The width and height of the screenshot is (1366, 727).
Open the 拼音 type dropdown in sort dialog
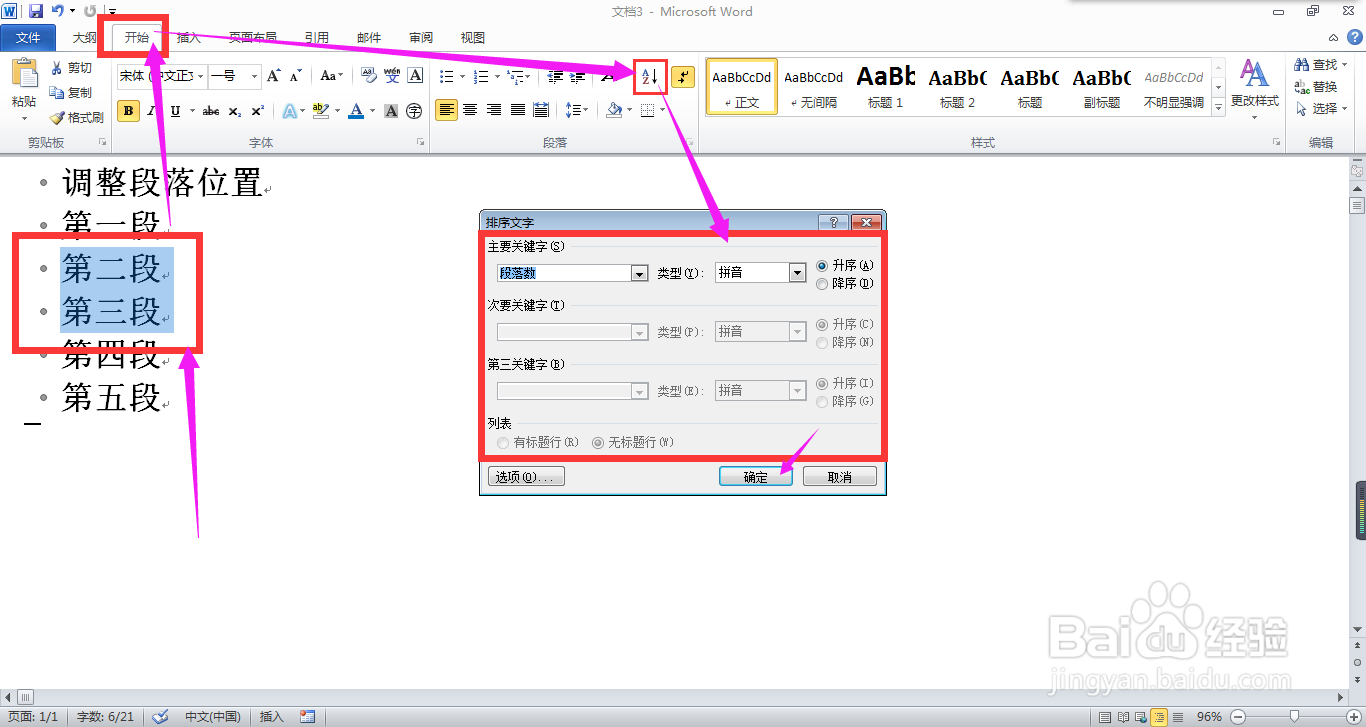[797, 272]
